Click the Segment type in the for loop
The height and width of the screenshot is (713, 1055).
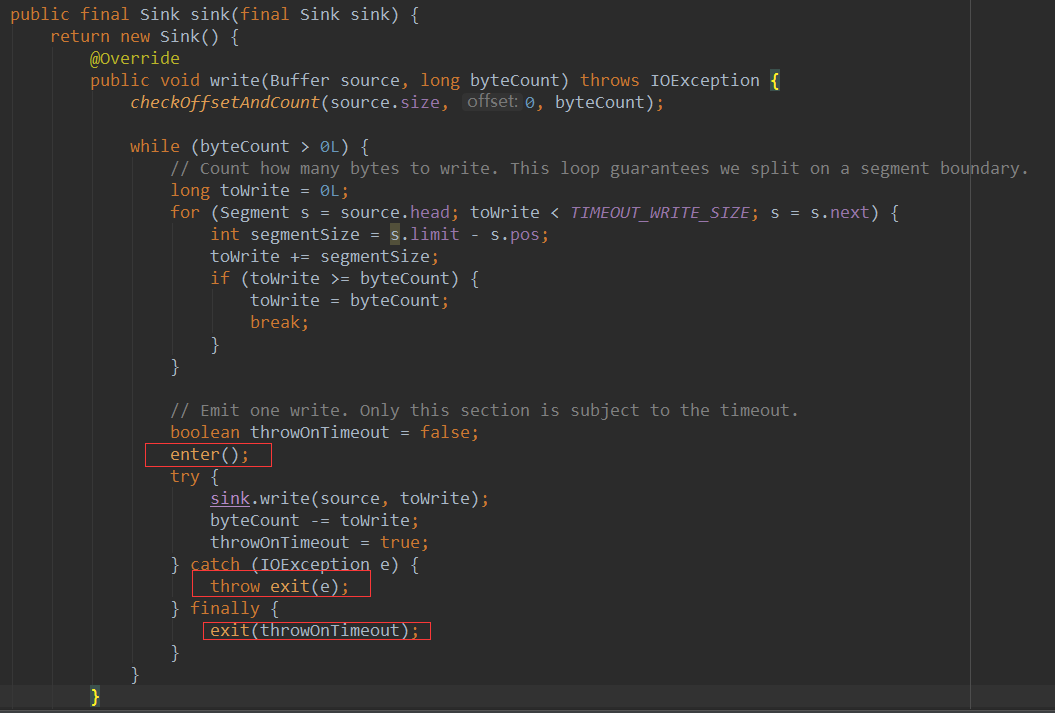pyautogui.click(x=254, y=213)
